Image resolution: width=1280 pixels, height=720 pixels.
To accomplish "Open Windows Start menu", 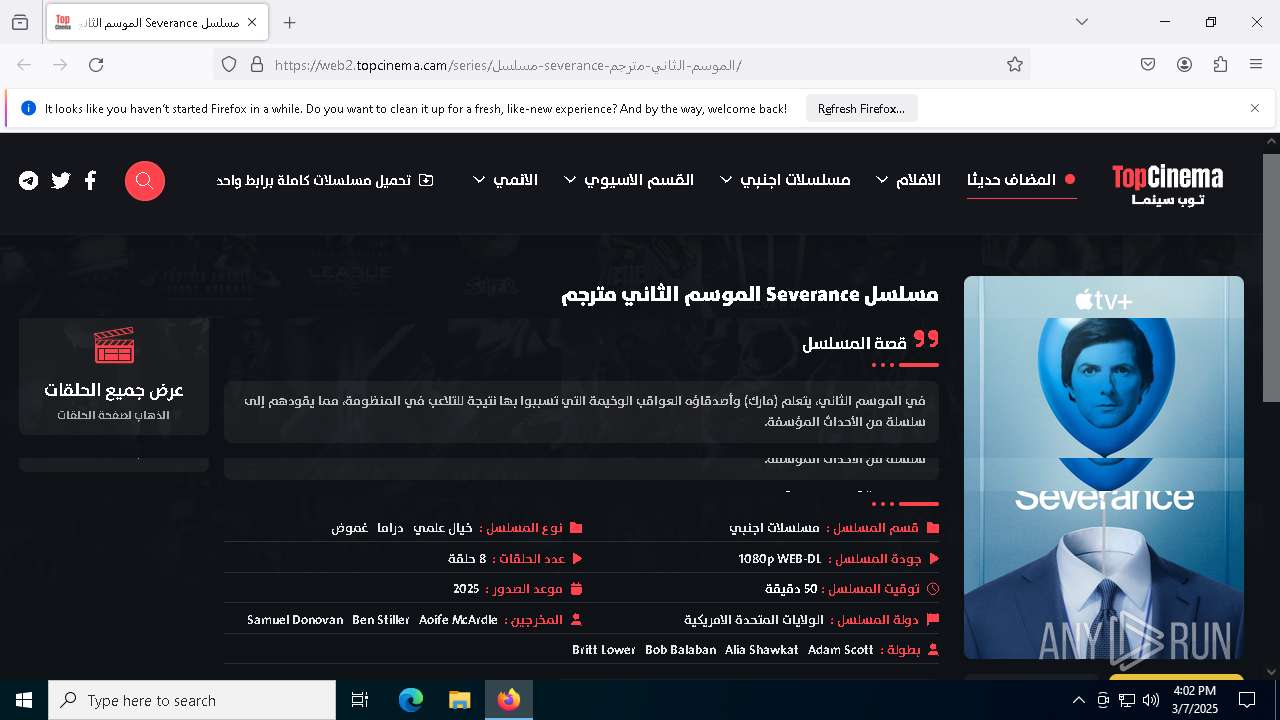I will (x=24, y=700).
